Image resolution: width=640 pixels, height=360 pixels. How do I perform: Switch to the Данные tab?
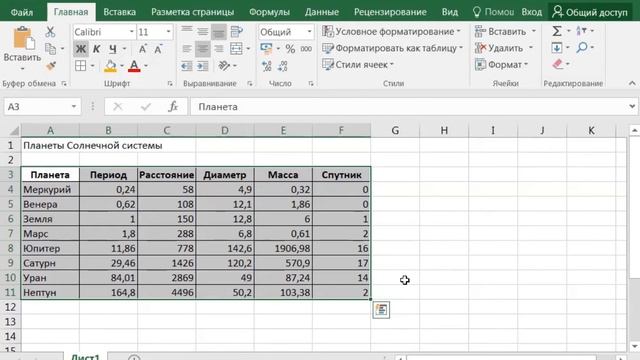(x=322, y=12)
